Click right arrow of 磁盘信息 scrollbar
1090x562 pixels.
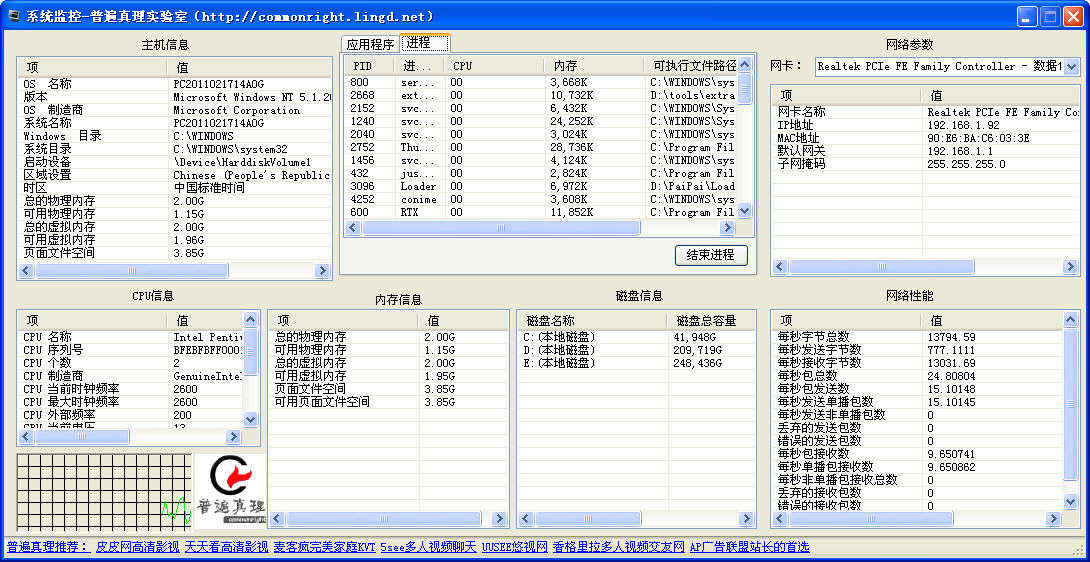click(746, 518)
